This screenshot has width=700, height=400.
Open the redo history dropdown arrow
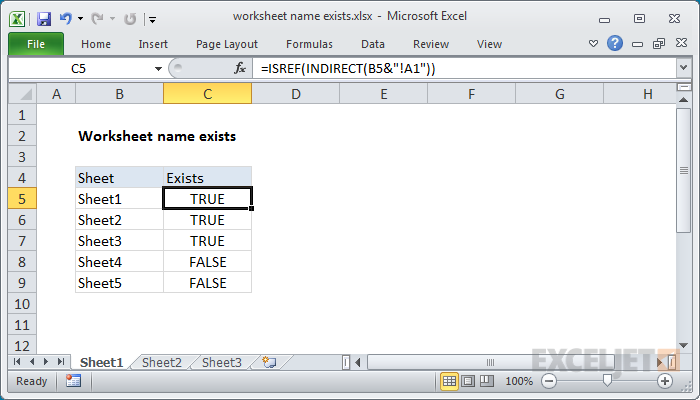(112, 19)
